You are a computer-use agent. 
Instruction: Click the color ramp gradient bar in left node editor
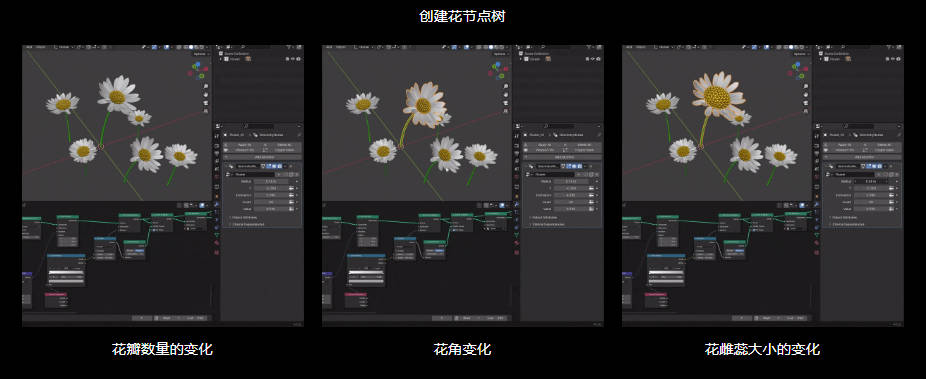tap(66, 272)
